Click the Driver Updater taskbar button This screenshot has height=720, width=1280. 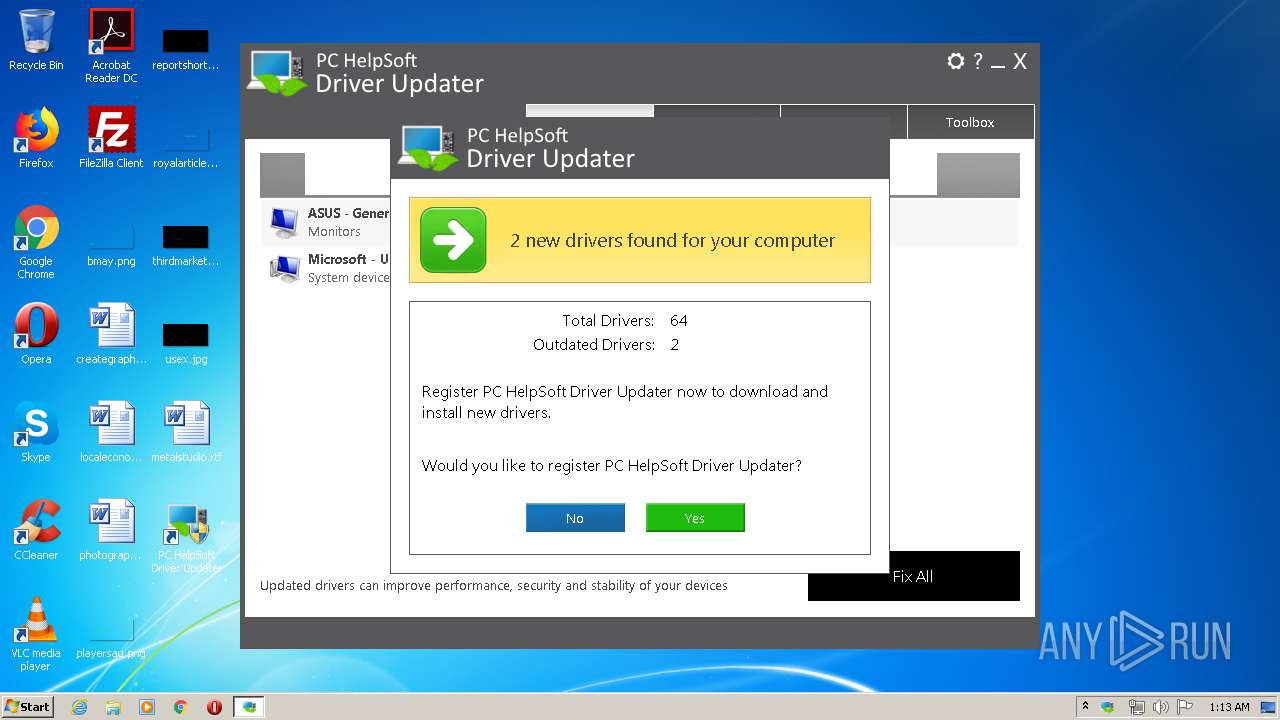pyautogui.click(x=249, y=707)
